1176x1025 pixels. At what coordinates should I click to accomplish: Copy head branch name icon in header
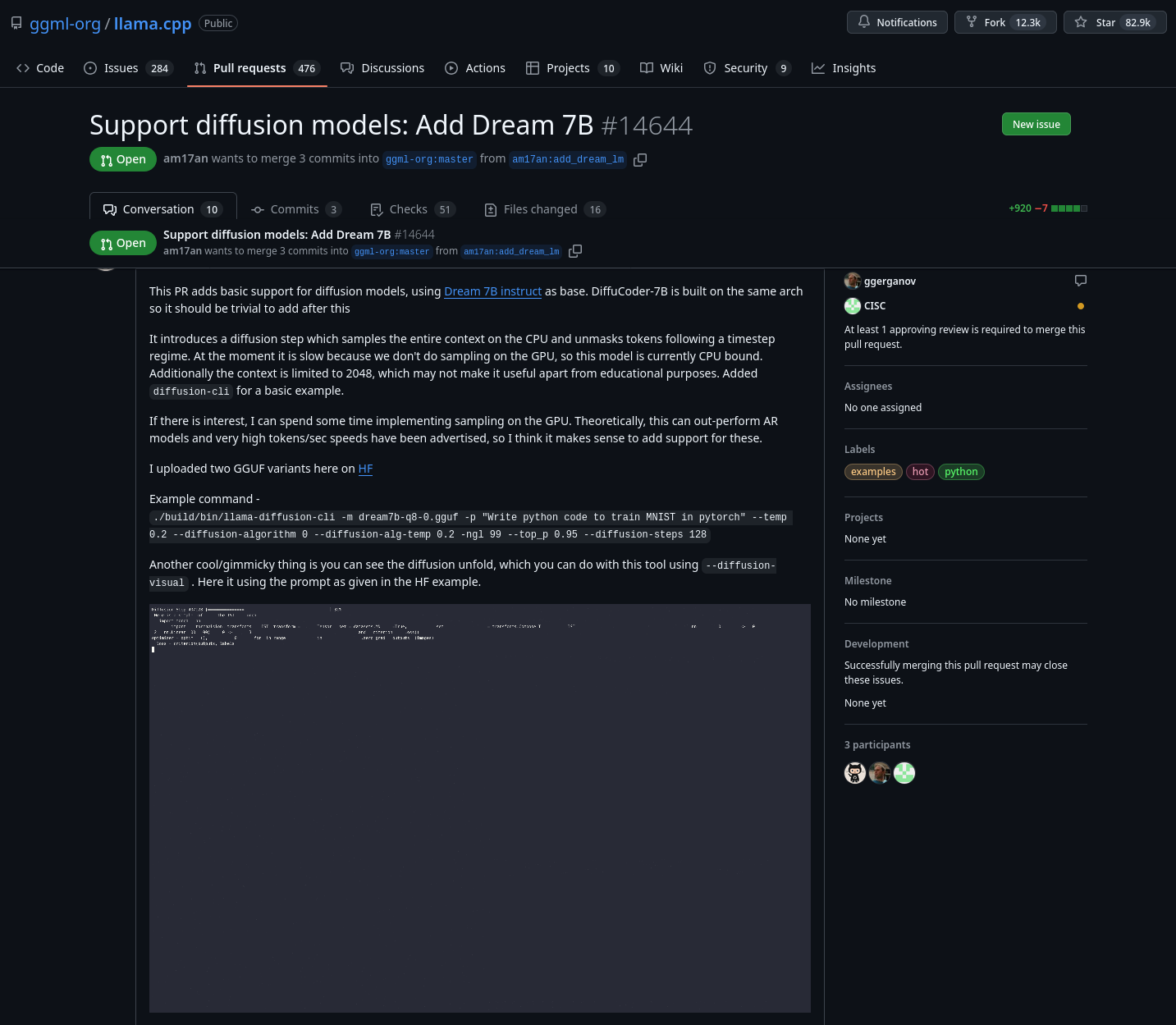pyautogui.click(x=640, y=159)
